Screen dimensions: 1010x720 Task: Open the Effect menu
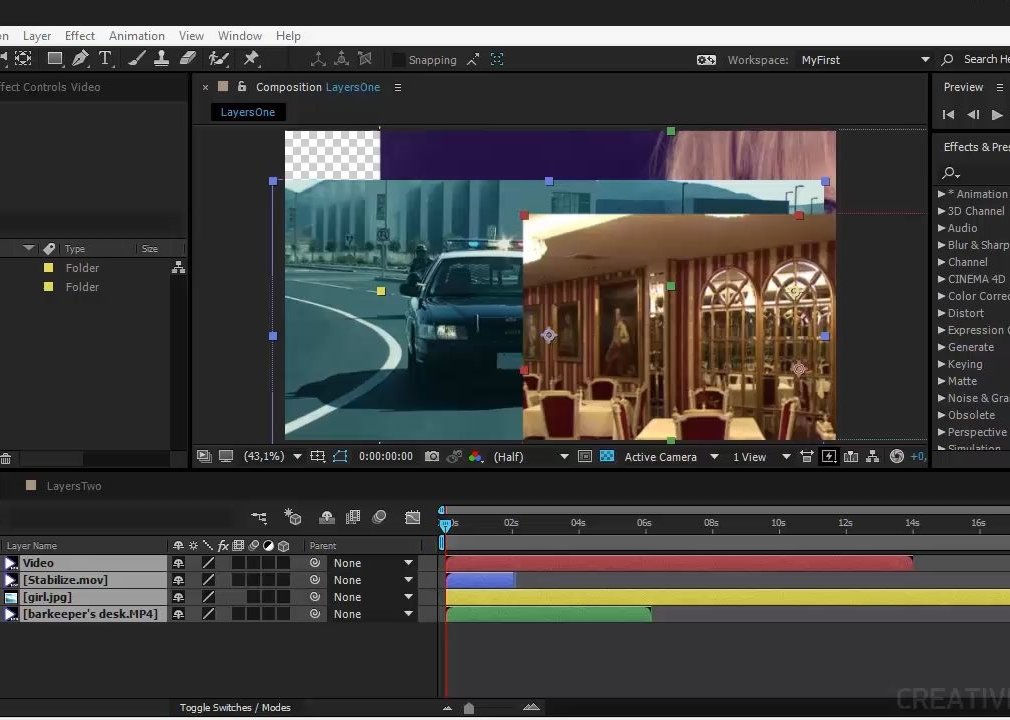80,35
